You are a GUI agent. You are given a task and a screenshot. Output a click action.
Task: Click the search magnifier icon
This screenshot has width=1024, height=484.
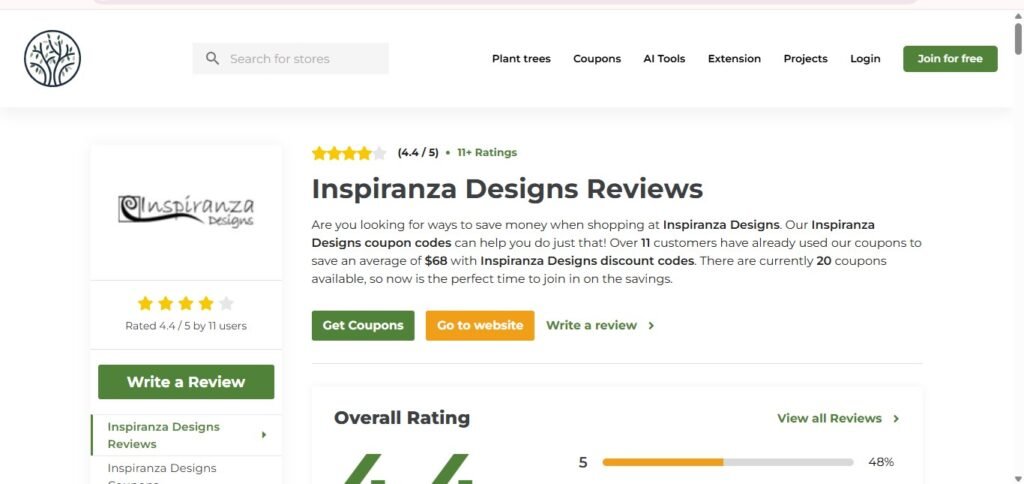tap(212, 59)
